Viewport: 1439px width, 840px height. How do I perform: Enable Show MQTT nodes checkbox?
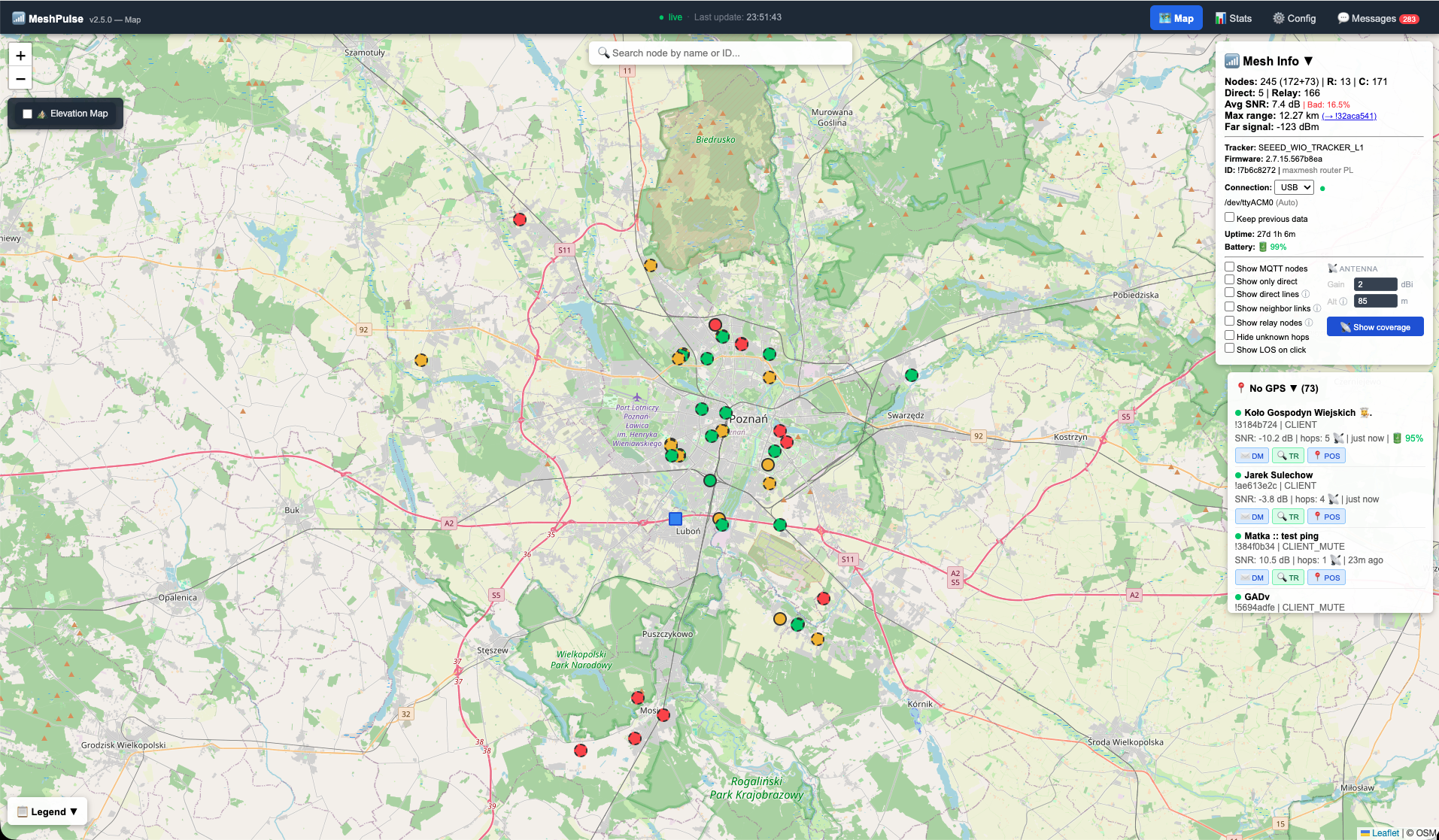tap(1229, 267)
